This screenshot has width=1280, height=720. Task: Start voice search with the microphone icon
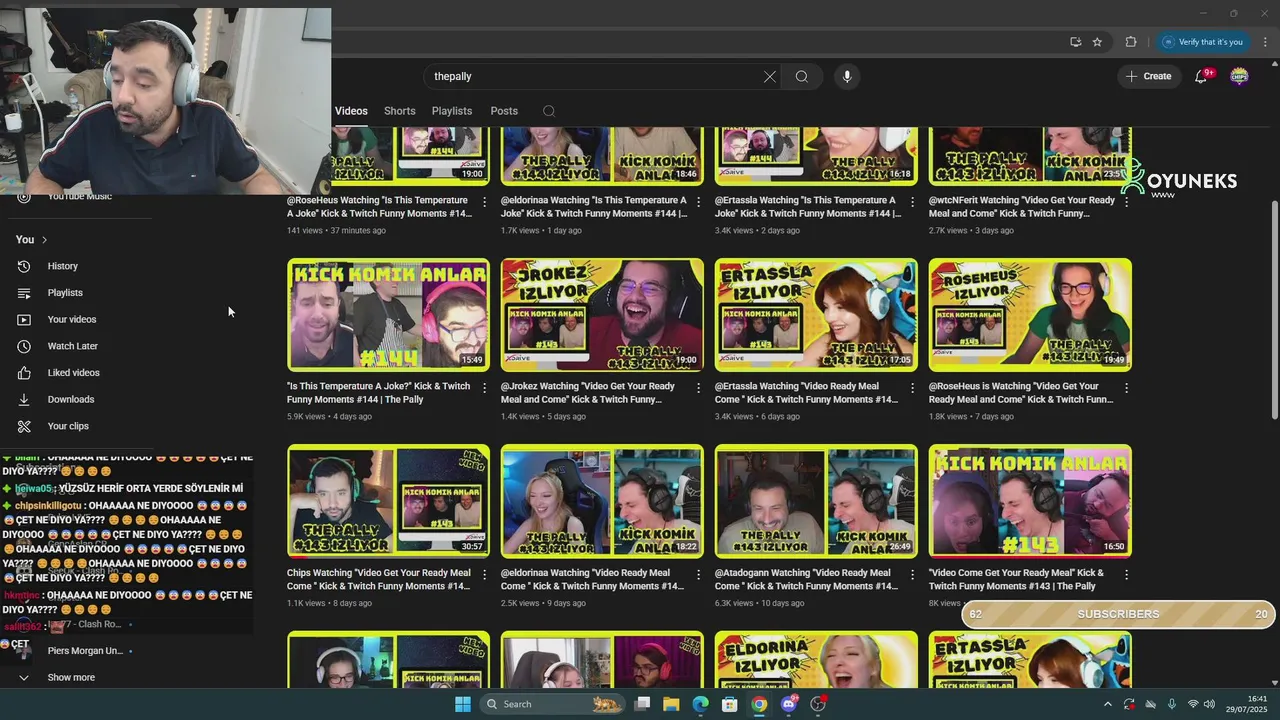[x=847, y=76]
